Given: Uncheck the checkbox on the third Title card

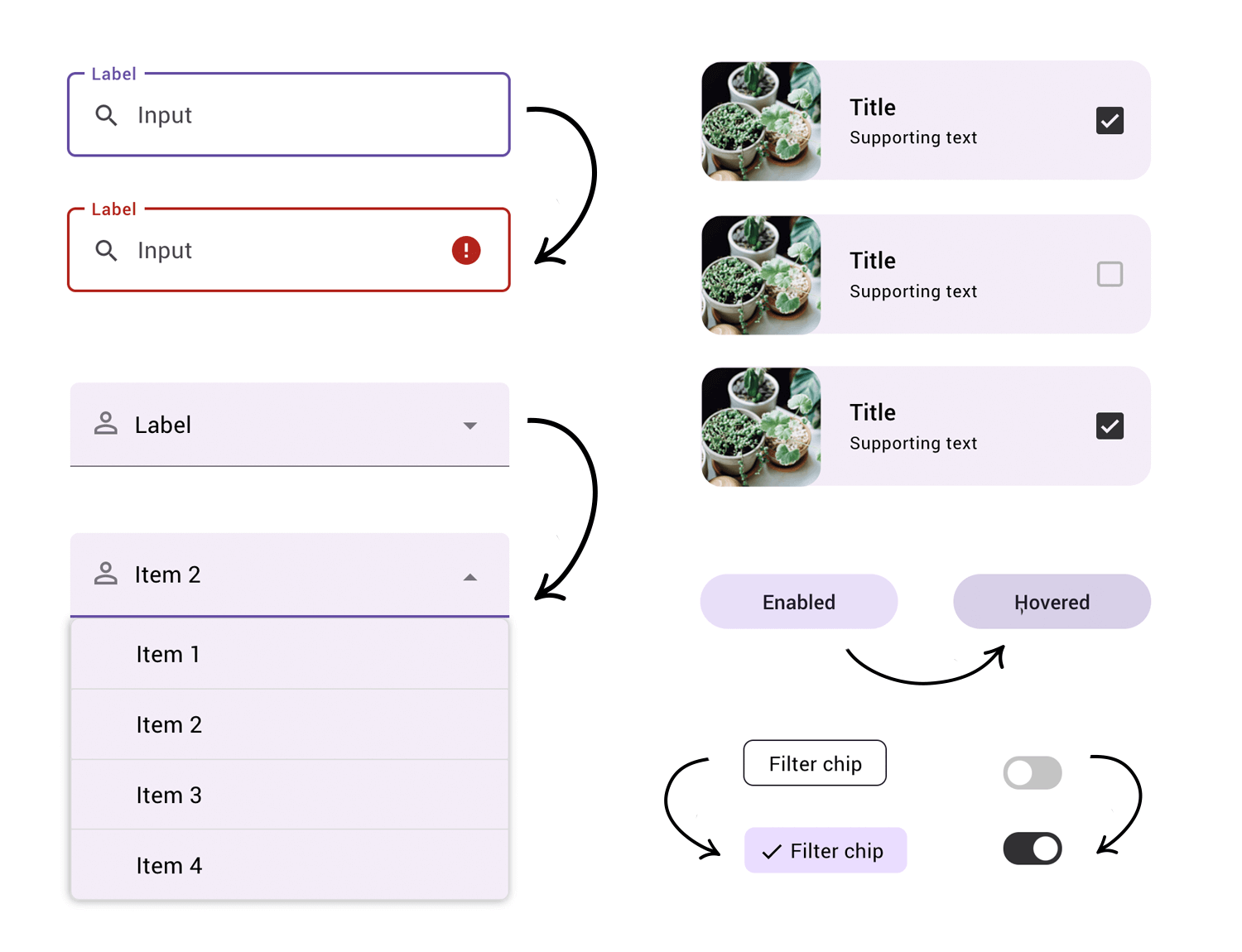Looking at the screenshot, I should pyautogui.click(x=1110, y=426).
